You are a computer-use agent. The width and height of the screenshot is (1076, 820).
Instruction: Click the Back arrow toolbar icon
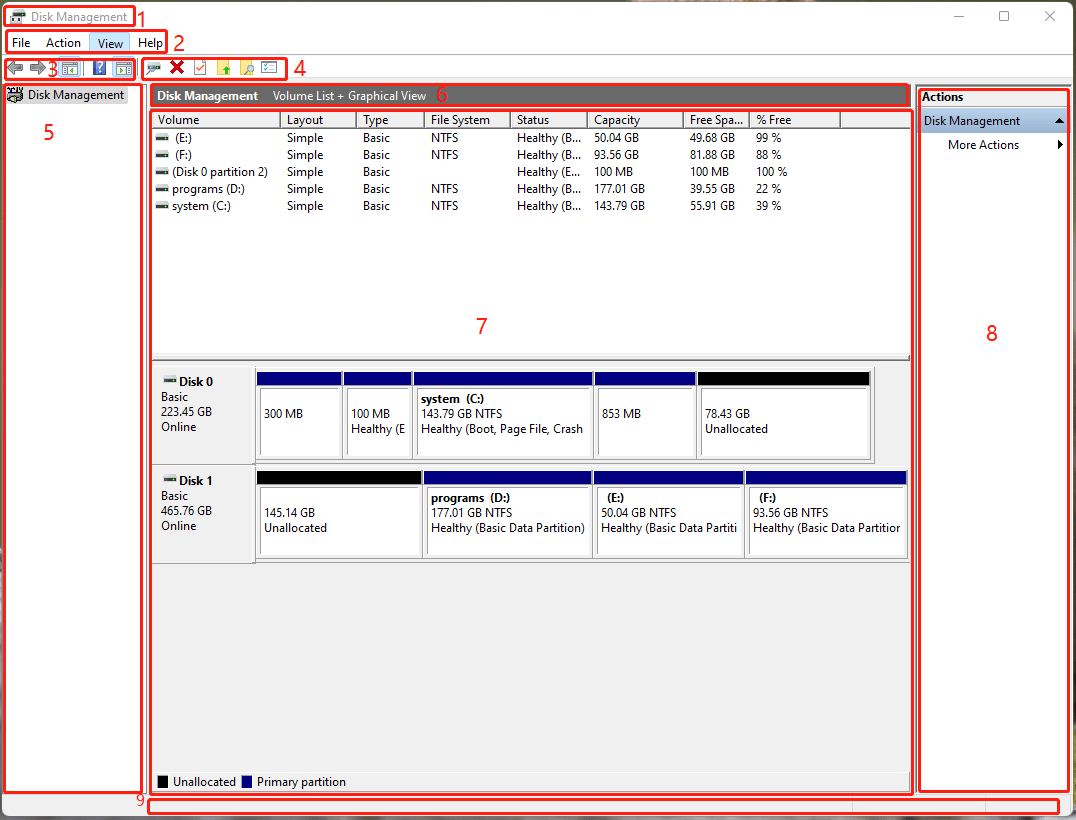16,68
